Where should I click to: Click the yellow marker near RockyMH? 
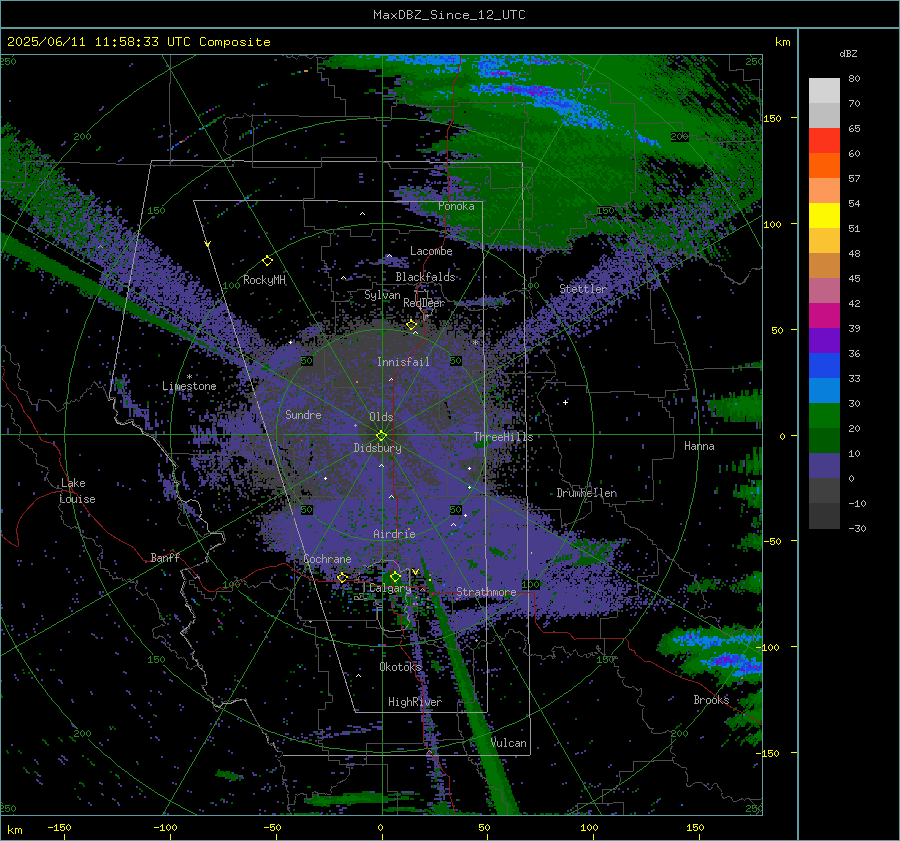[x=267, y=261]
